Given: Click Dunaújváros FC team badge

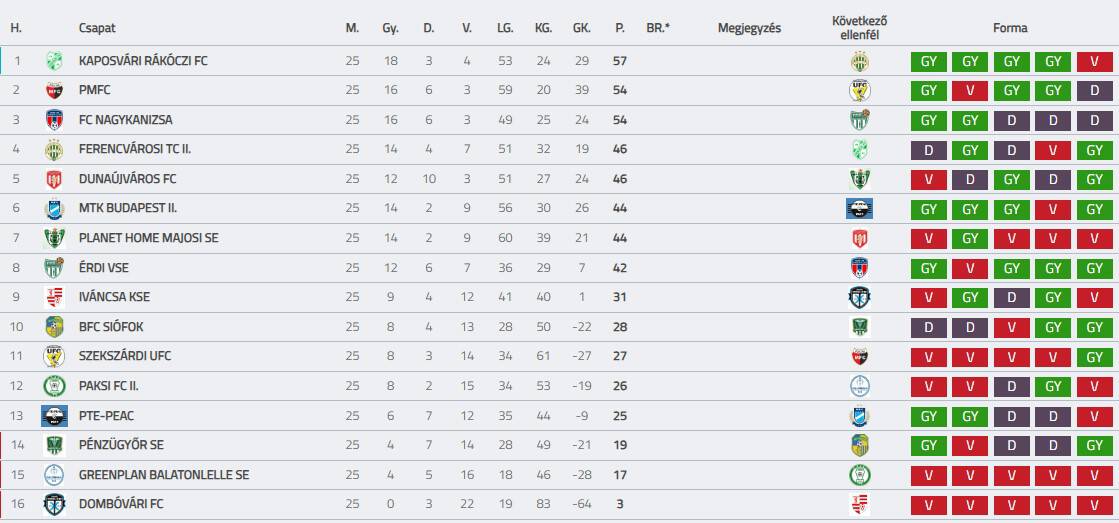Looking at the screenshot, I should coord(54,180).
